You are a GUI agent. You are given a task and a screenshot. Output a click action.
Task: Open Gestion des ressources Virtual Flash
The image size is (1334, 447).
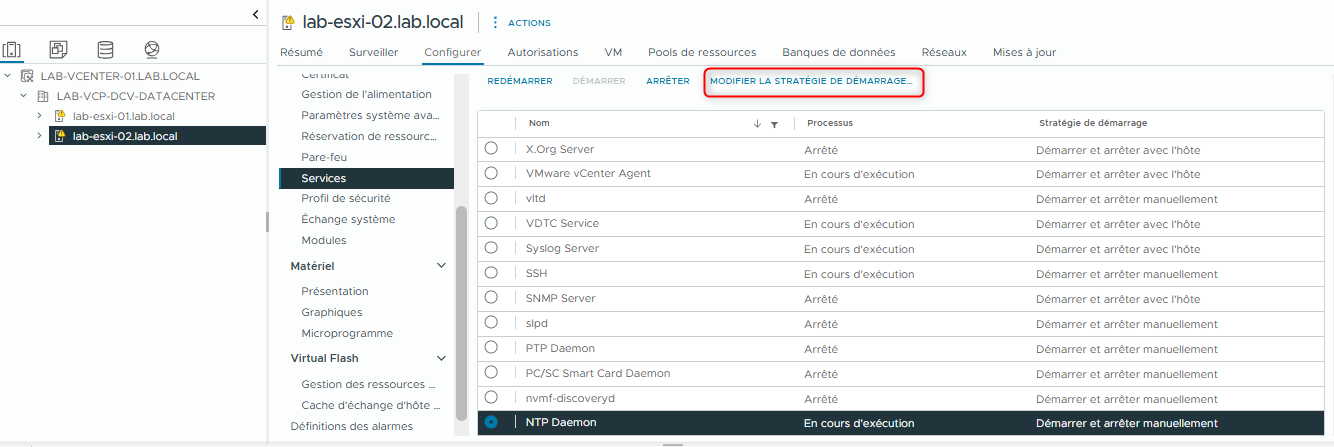(x=369, y=384)
